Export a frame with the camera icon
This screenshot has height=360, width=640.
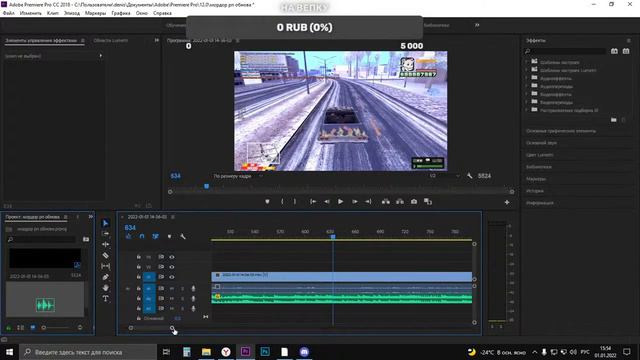pos(414,202)
